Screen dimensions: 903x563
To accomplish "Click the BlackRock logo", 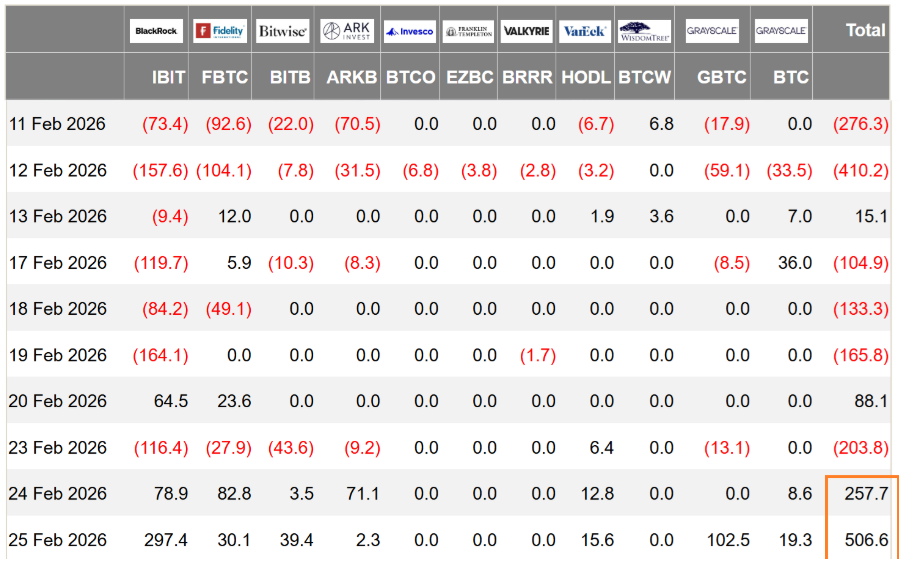I will tap(156, 31).
